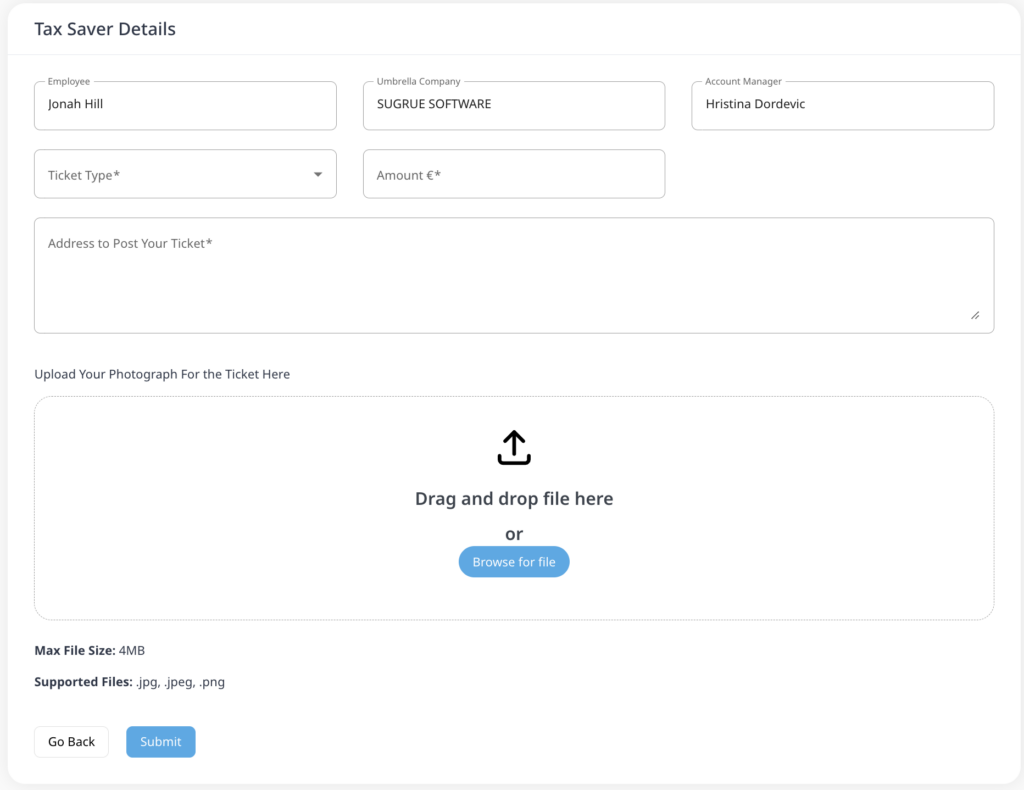Image resolution: width=1024 pixels, height=790 pixels.
Task: Click the Supported Files format text
Action: click(130, 683)
